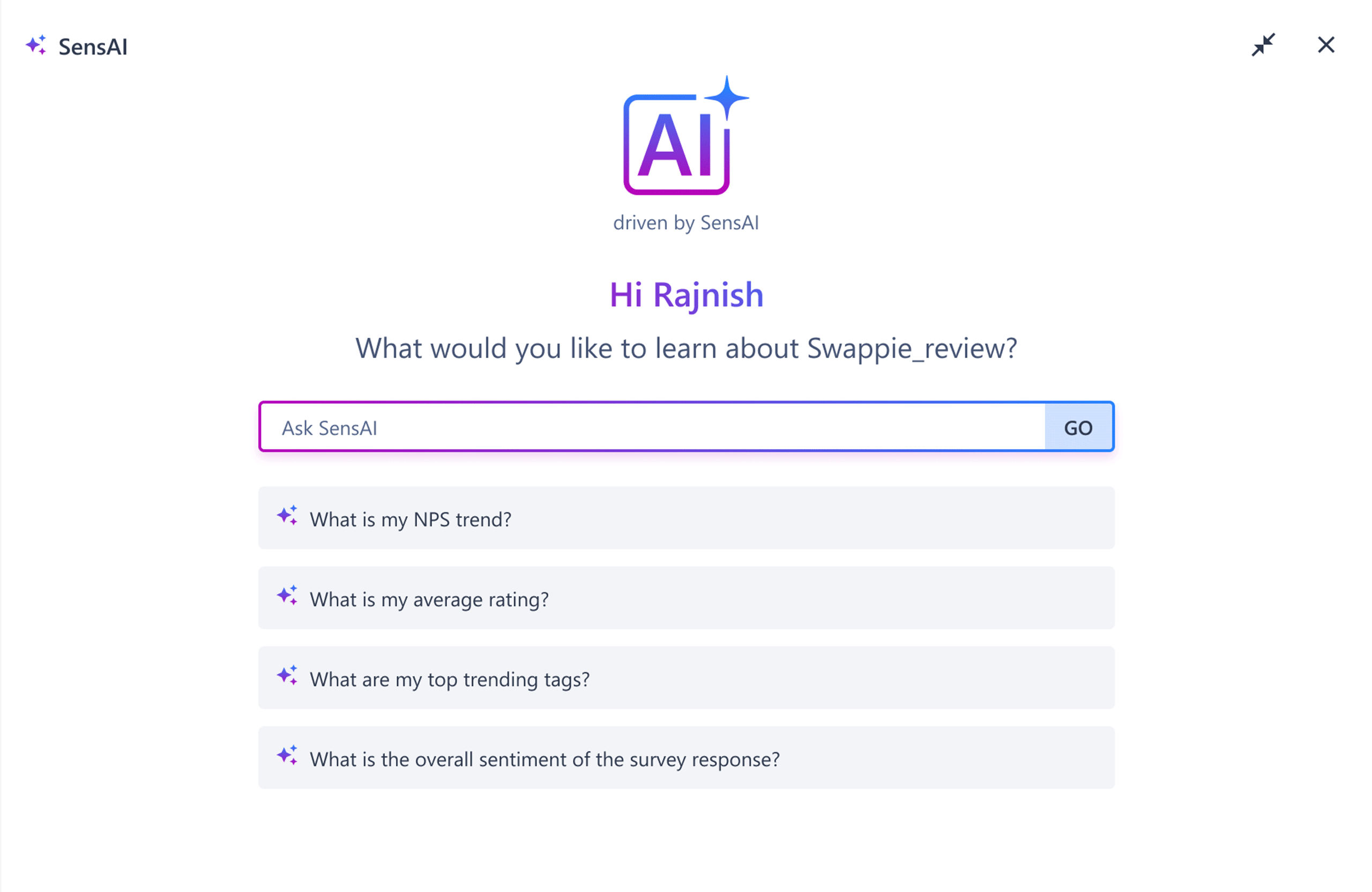Close the SensAI window
The width and height of the screenshot is (1372, 892).
1326,45
